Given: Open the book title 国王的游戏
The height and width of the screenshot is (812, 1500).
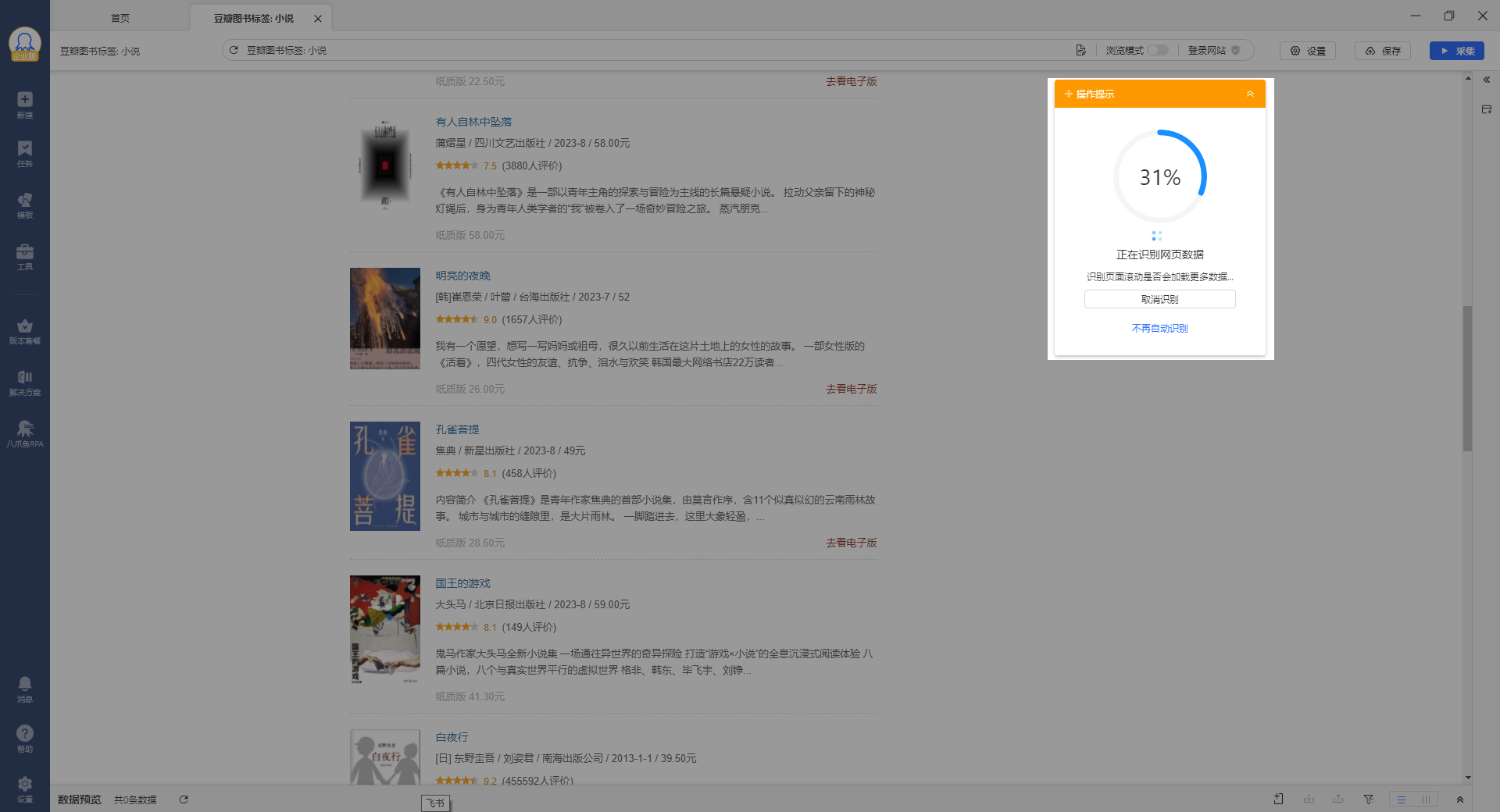Looking at the screenshot, I should click(463, 583).
